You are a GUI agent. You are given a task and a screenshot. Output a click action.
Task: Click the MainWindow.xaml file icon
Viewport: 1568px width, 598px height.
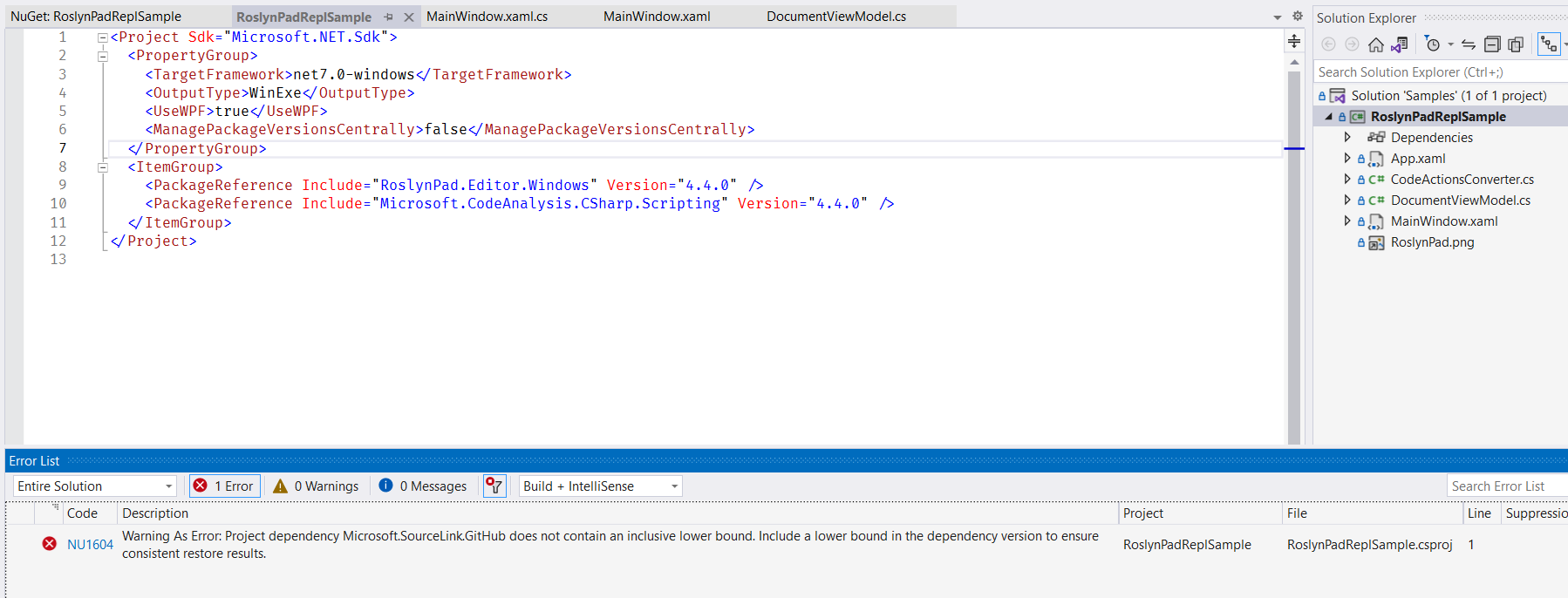(1376, 221)
